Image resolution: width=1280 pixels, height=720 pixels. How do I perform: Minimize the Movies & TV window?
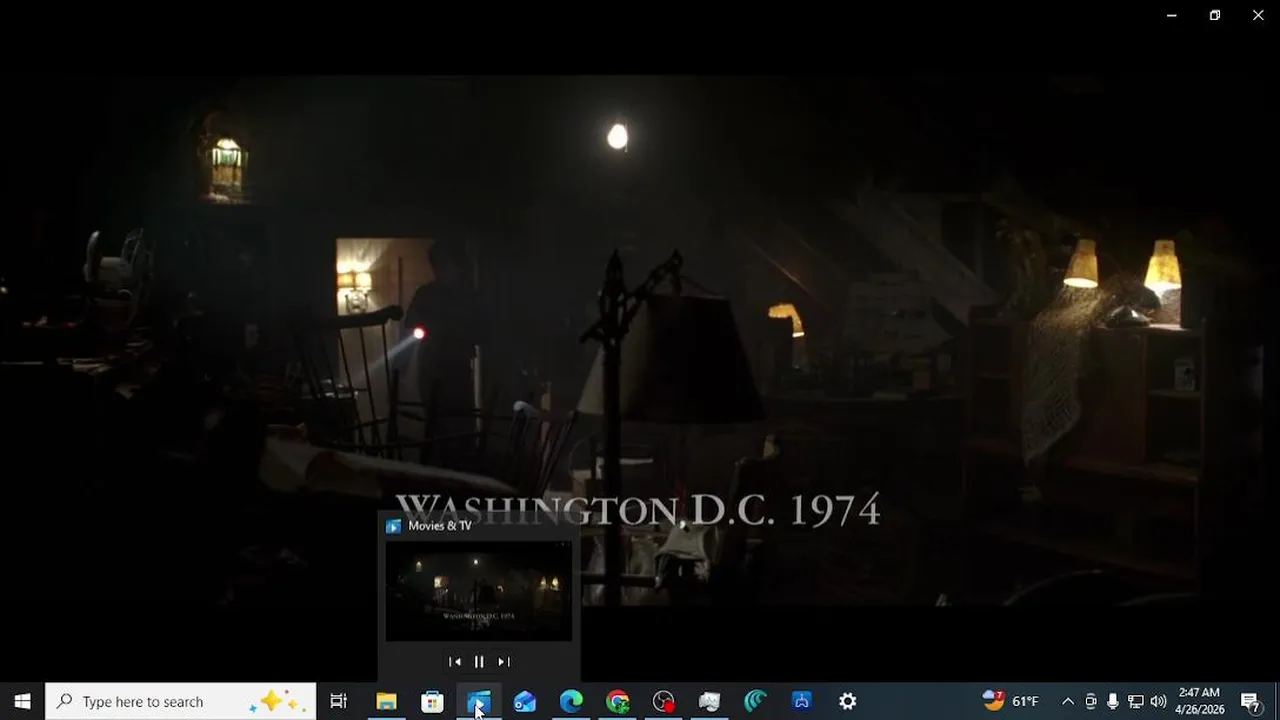(x=1171, y=15)
